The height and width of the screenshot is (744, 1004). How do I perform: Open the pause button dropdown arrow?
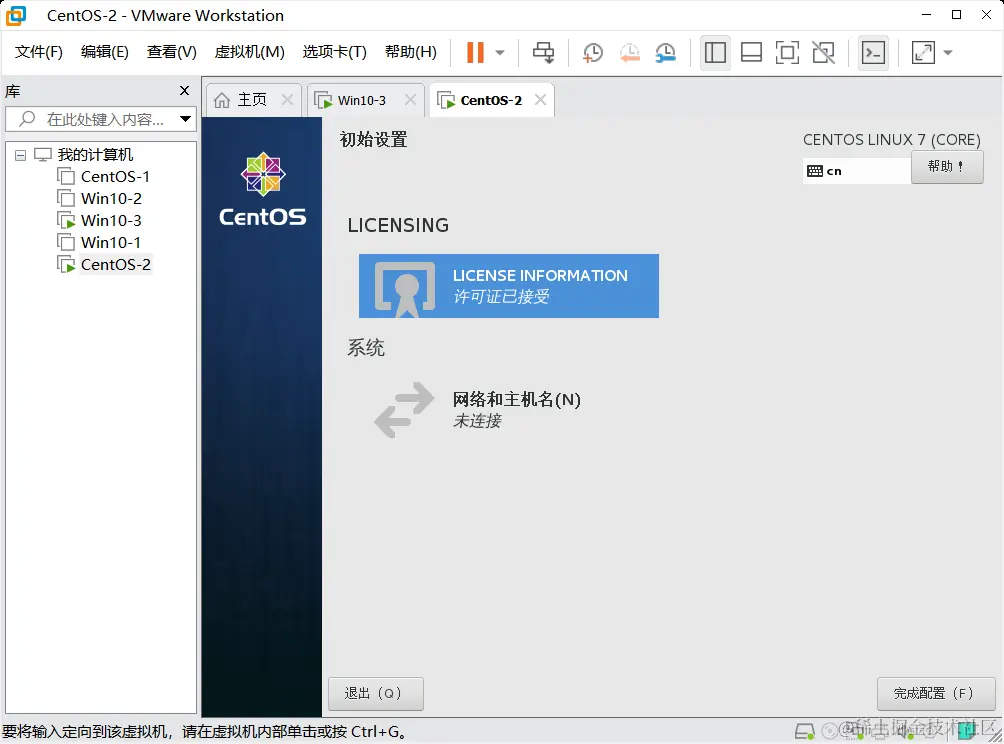(x=500, y=53)
